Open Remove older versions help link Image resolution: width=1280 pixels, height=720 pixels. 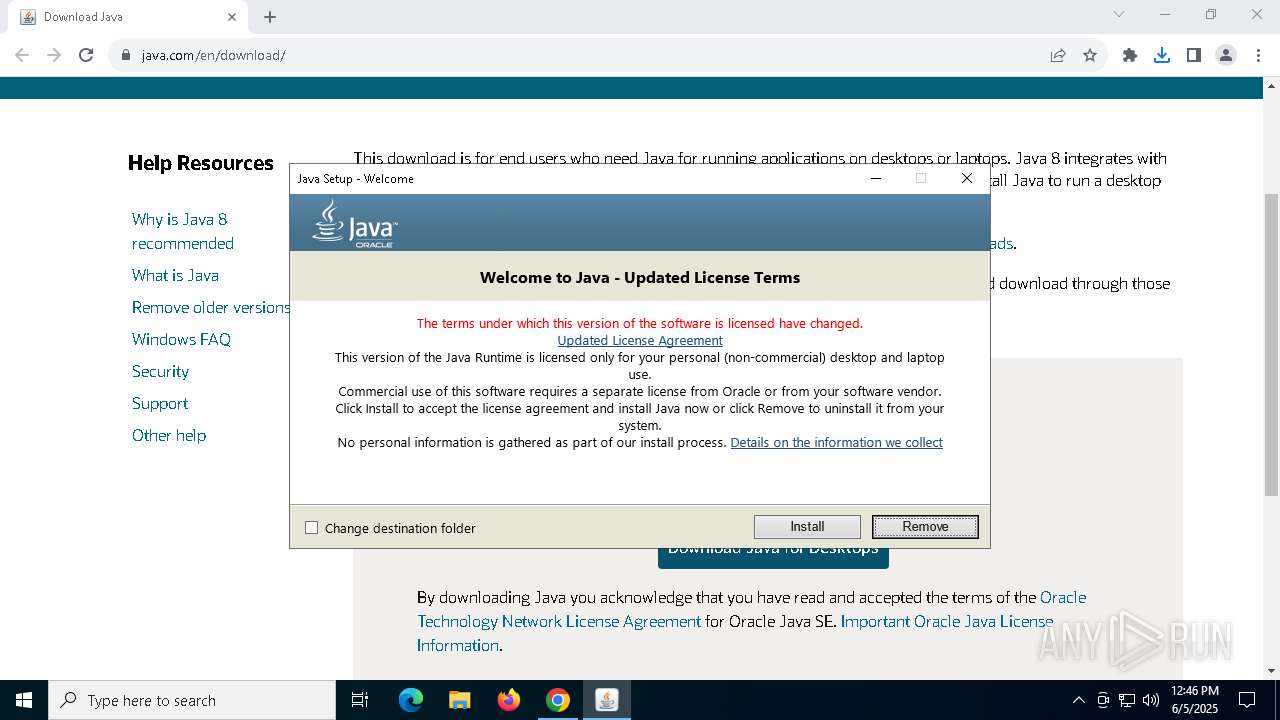(211, 307)
